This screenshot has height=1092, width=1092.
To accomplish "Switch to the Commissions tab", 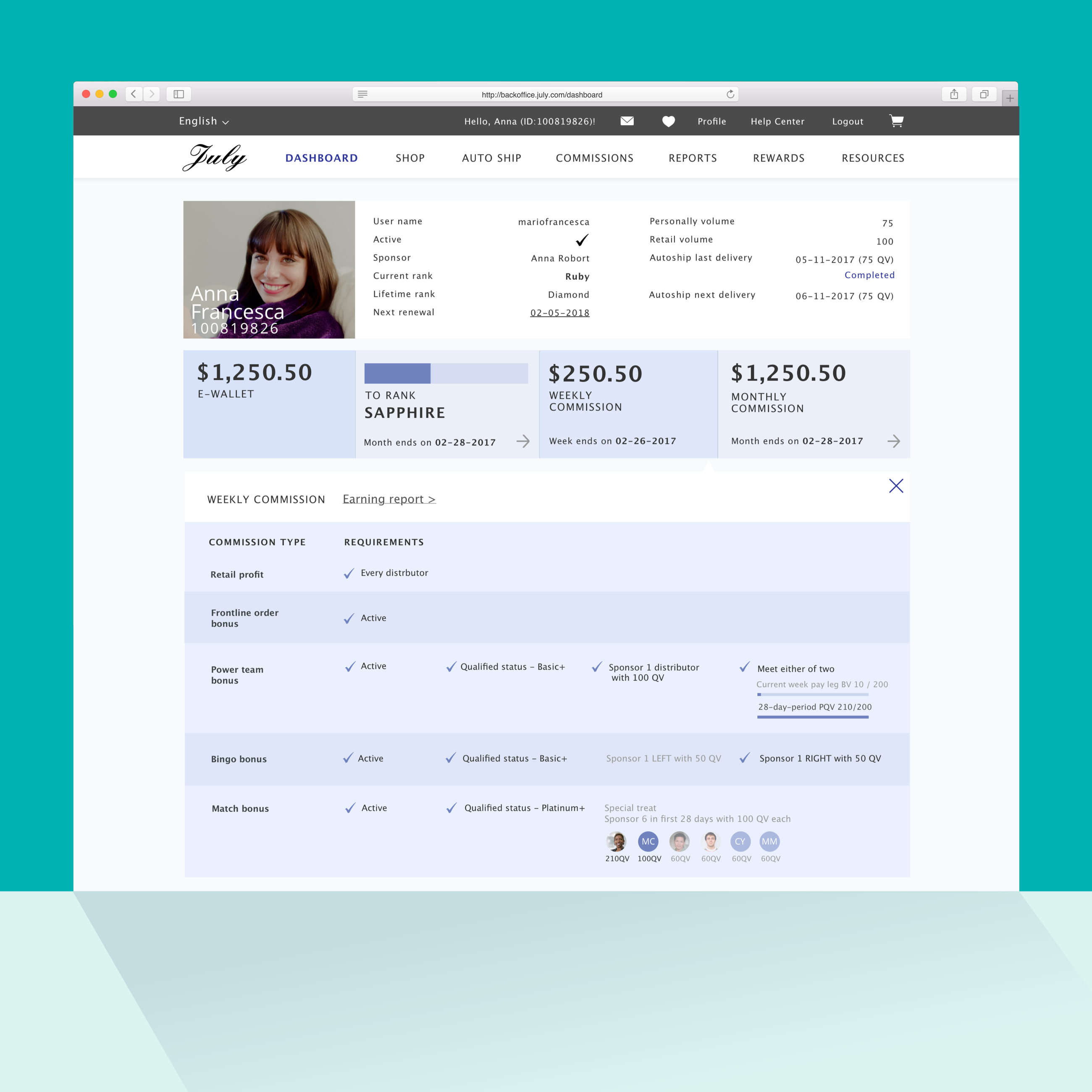I will (x=595, y=158).
